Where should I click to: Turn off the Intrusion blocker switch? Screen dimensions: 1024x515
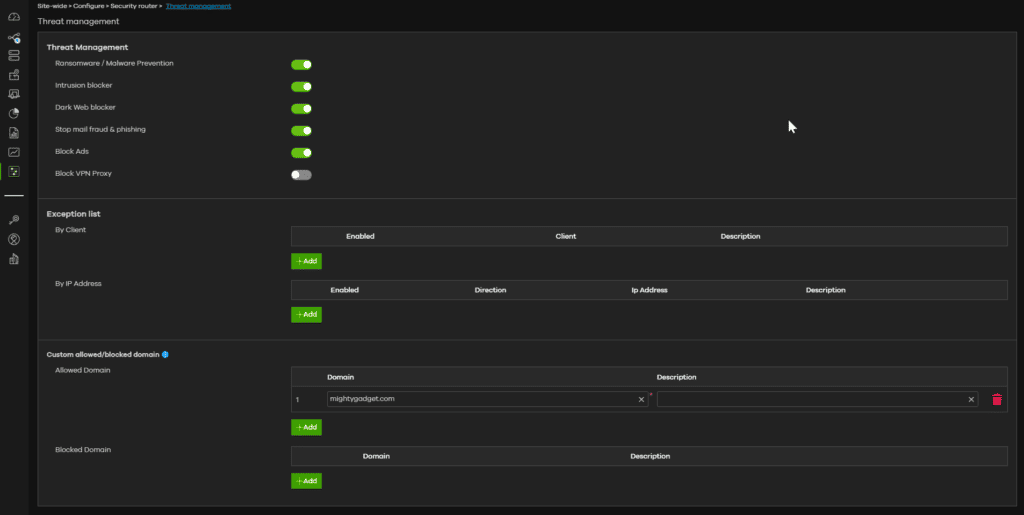pos(301,86)
